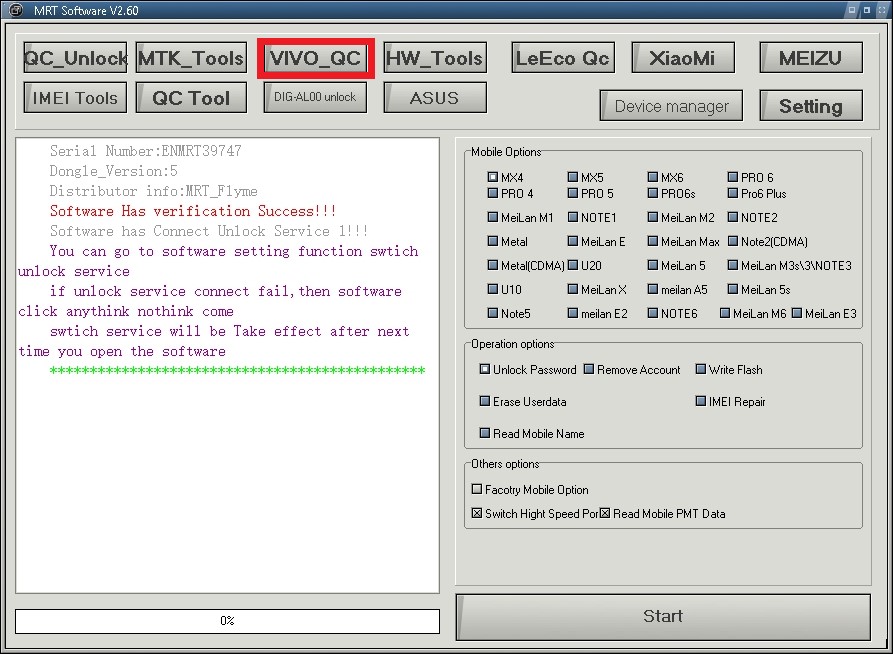Viewport: 893px width, 654px height.
Task: Enable Read Mobile Name operation
Action: pos(485,433)
